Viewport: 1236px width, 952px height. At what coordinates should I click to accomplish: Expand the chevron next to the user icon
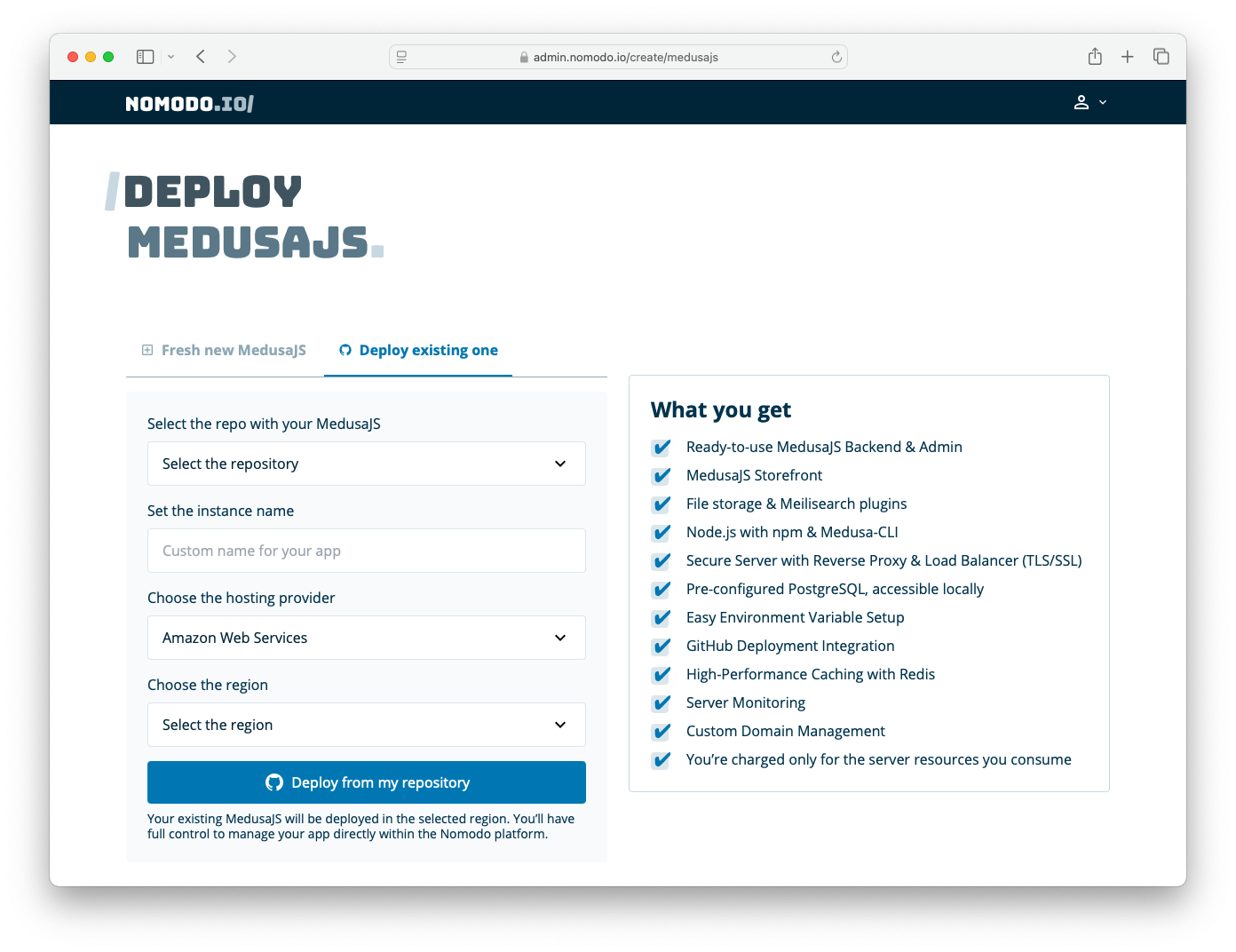click(x=1103, y=102)
